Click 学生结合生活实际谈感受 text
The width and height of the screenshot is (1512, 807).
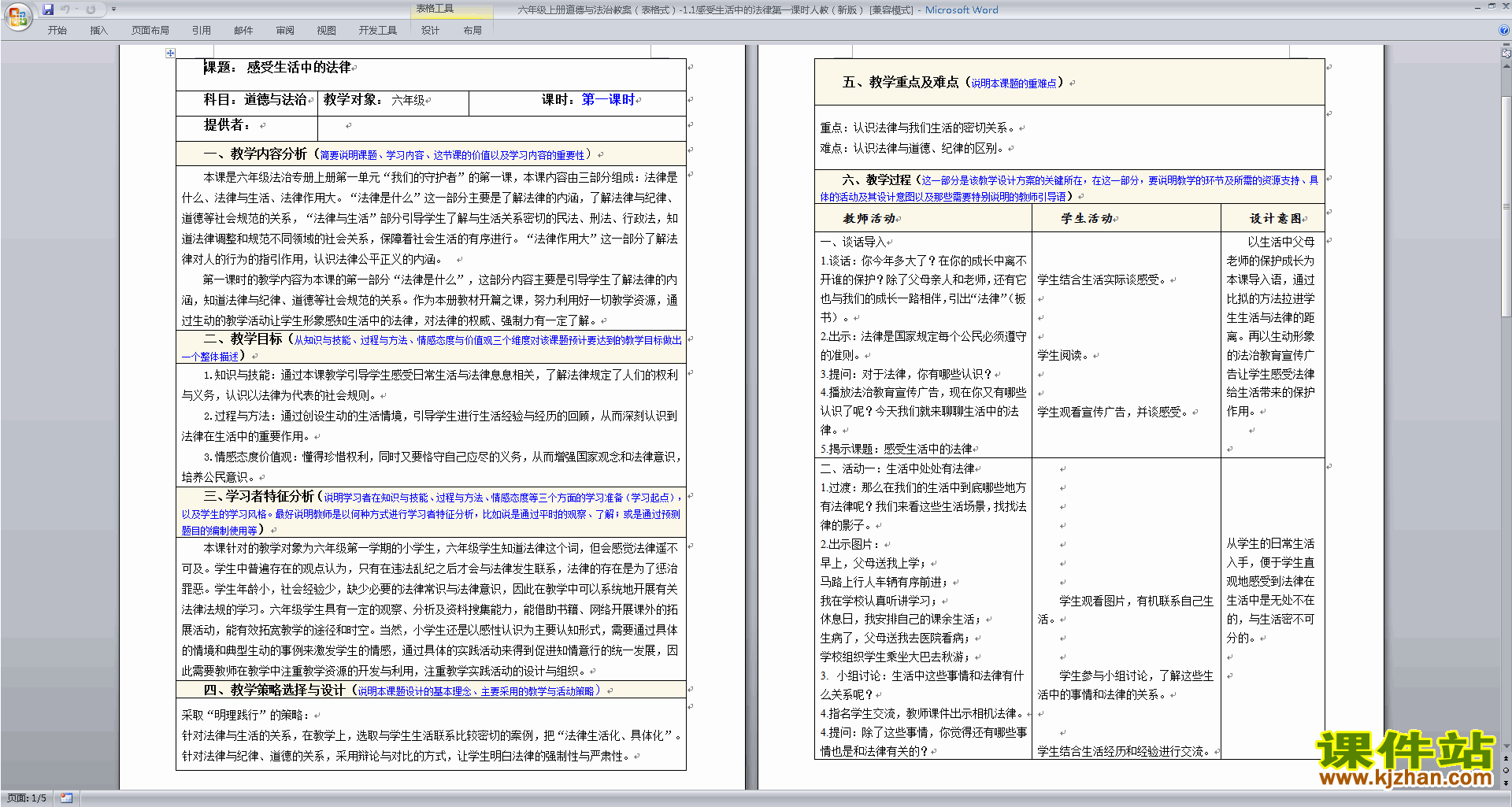1102,279
